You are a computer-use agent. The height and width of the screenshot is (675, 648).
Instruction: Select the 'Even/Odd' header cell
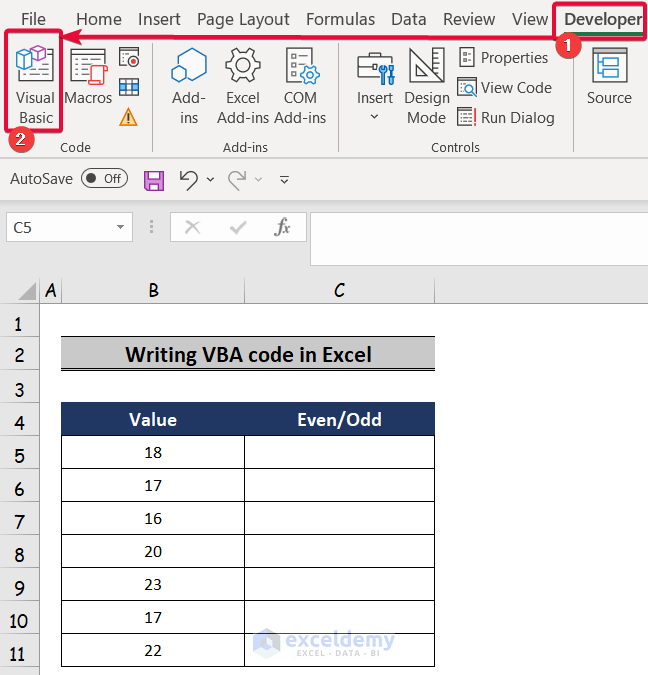pos(339,419)
